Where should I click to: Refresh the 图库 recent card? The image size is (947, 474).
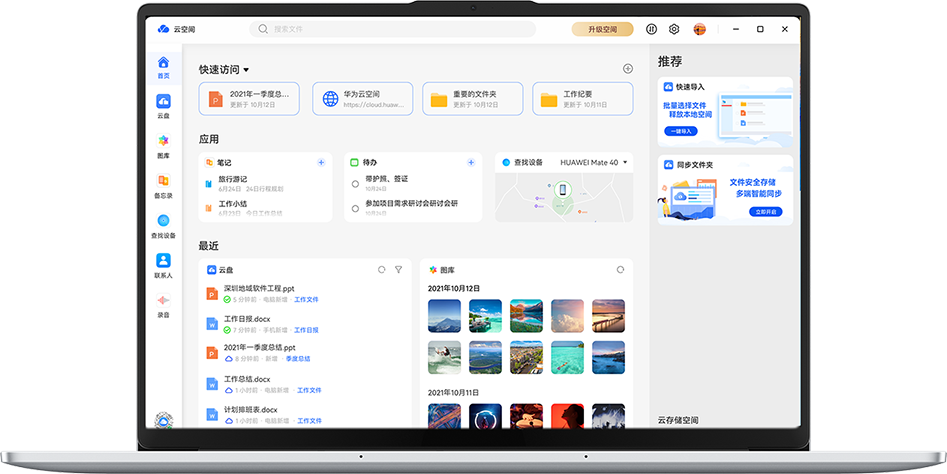tap(620, 270)
